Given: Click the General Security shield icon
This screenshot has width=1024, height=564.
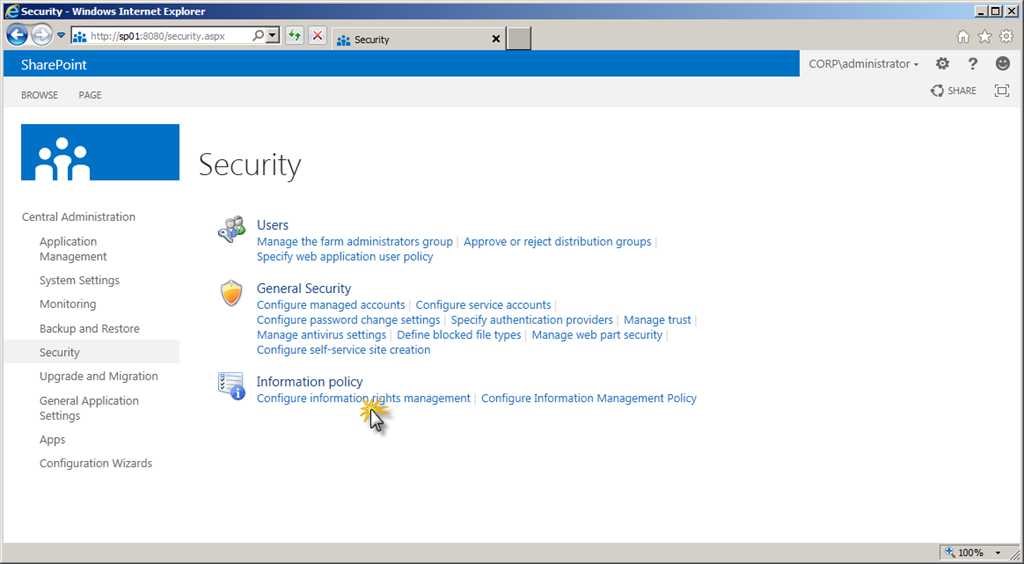Looking at the screenshot, I should [x=231, y=294].
